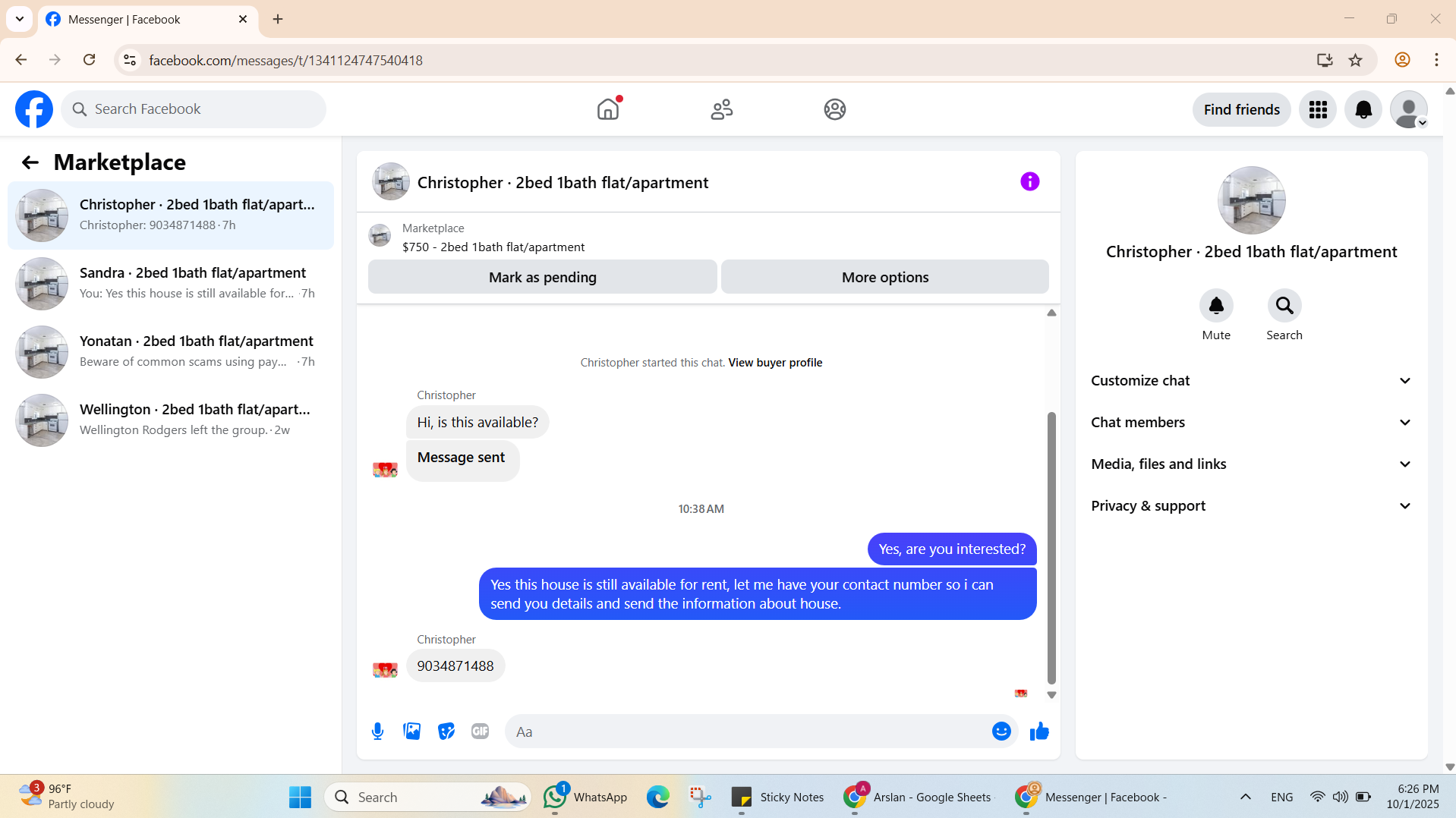The width and height of the screenshot is (1456, 818).
Task: Click the chat scrollbar thumb
Action: coord(1051,548)
